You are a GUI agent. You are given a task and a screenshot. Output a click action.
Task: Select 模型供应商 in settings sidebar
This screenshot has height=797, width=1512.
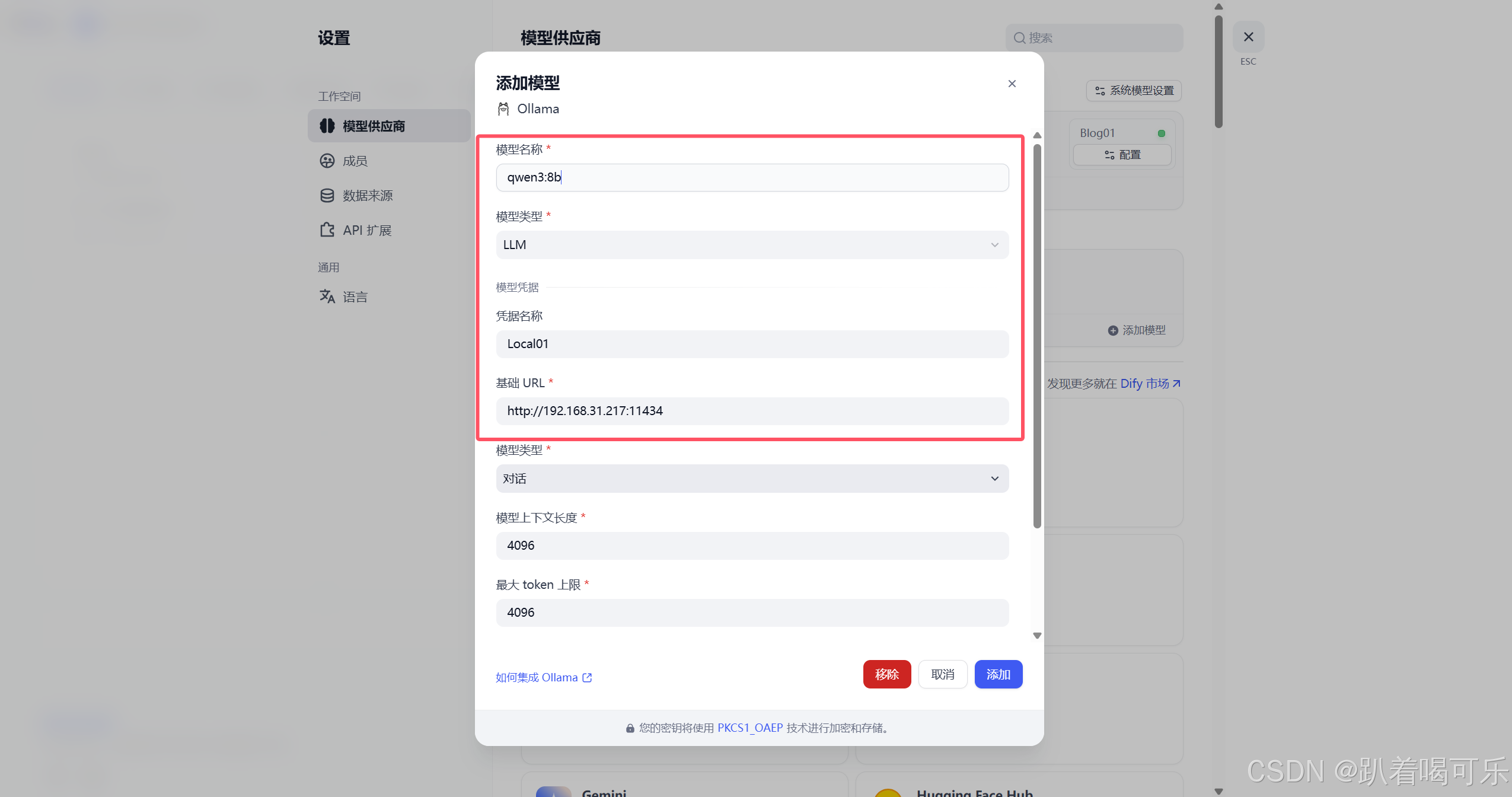389,126
